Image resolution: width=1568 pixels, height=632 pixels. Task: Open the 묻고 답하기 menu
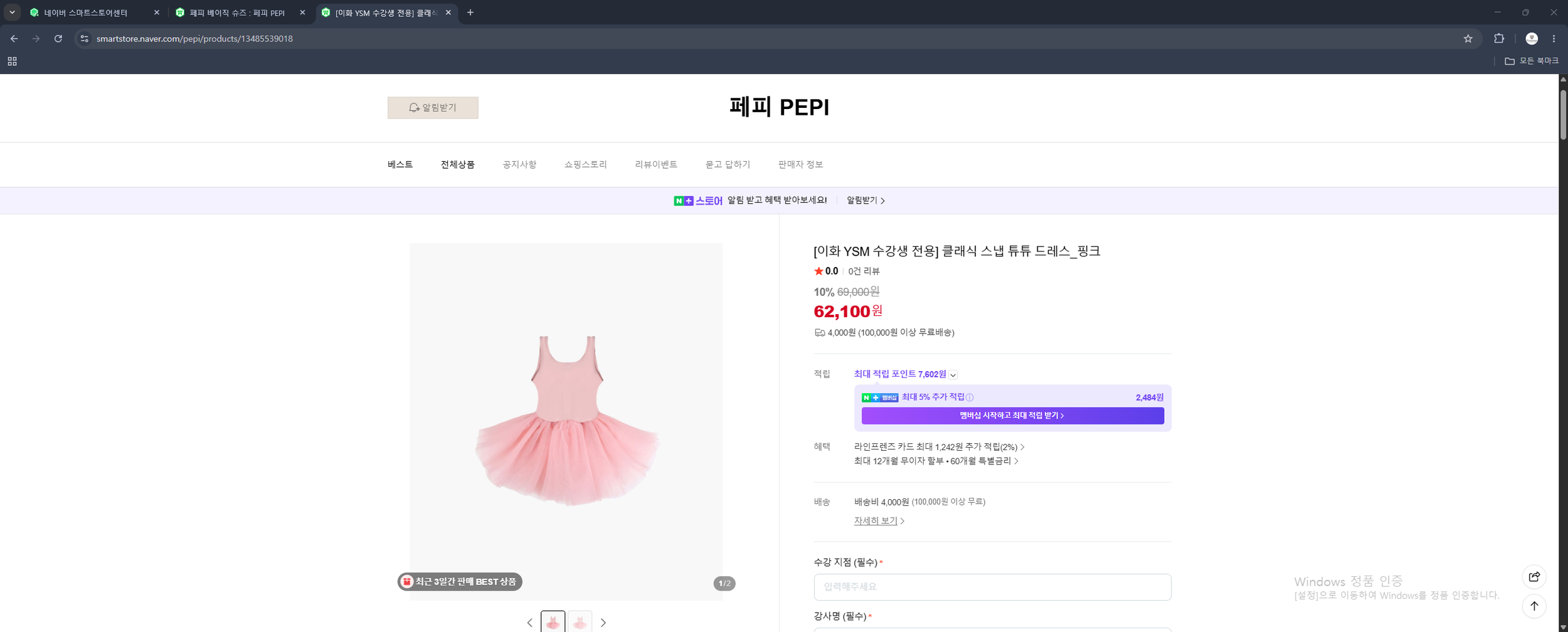click(x=728, y=164)
